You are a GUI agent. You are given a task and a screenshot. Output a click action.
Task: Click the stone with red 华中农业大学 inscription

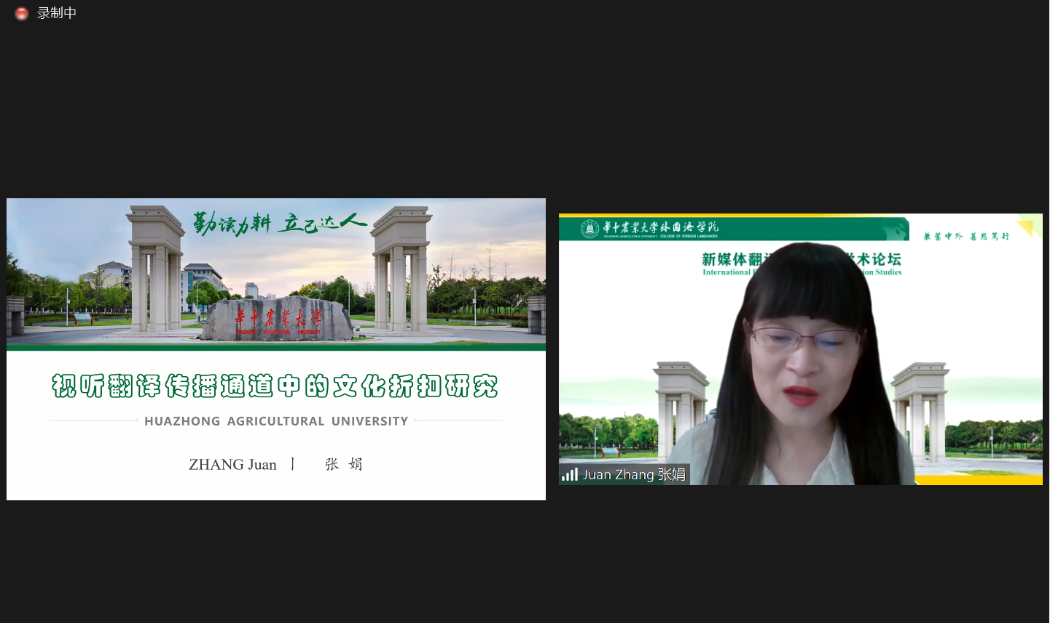click(277, 319)
